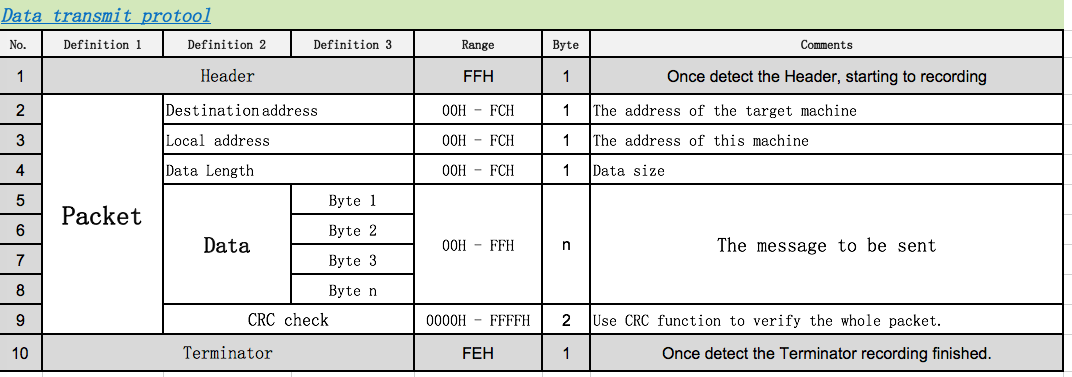Select row number 10 cell
This screenshot has width=1072, height=377.
[x=21, y=353]
